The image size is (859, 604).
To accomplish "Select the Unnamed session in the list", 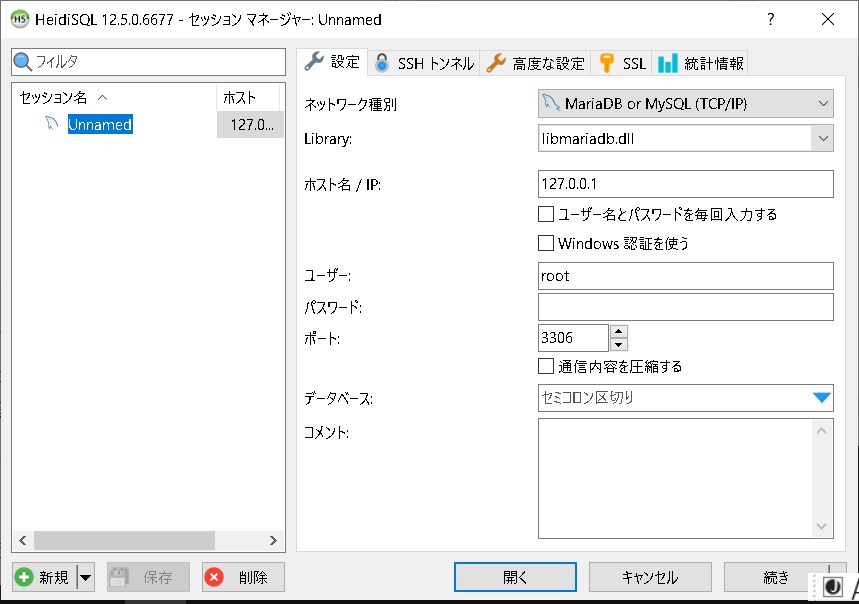I will click(100, 124).
